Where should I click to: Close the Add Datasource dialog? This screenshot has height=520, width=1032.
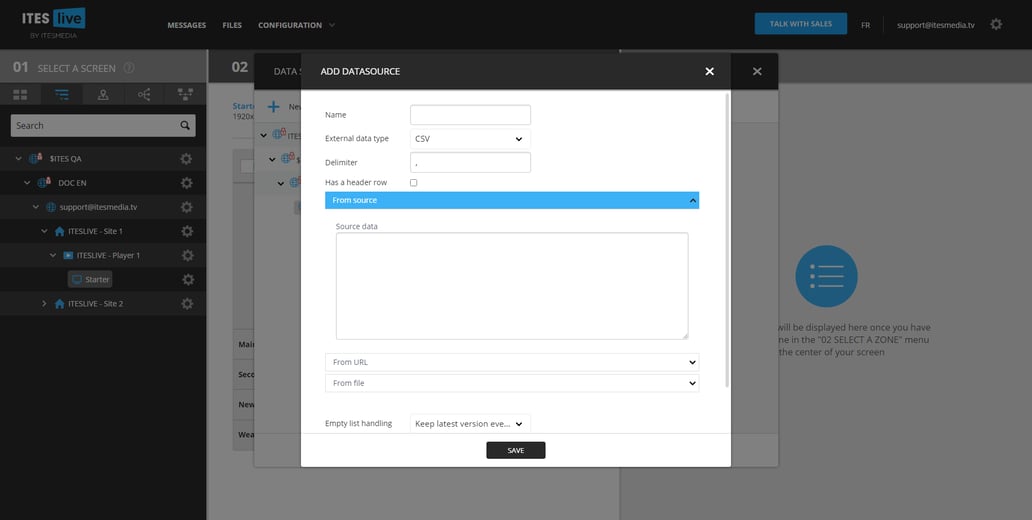pos(710,71)
